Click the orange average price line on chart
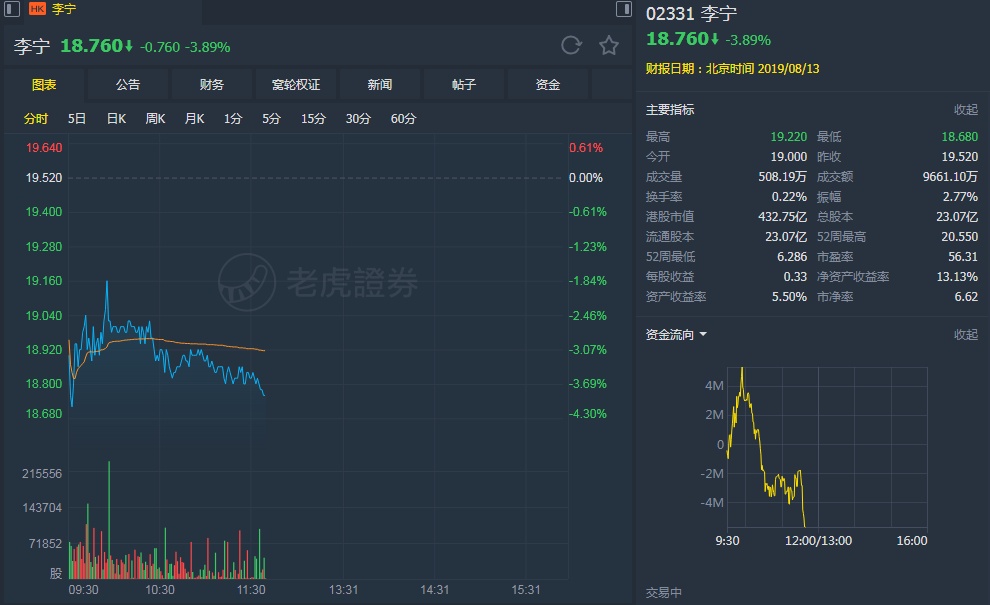Image resolution: width=990 pixels, height=605 pixels. coord(200,344)
